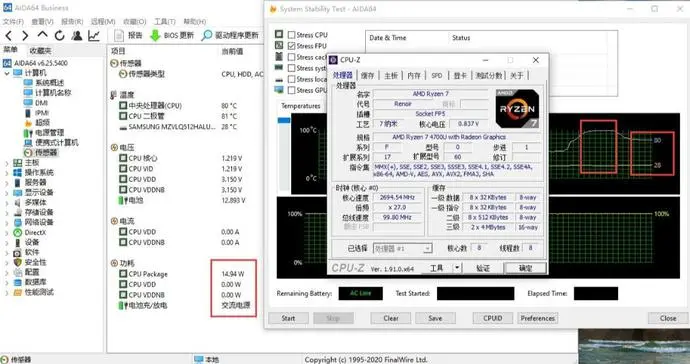Click the user silhouette toolbar icon
Screen dimensions: 690x364
[x=77, y=35]
